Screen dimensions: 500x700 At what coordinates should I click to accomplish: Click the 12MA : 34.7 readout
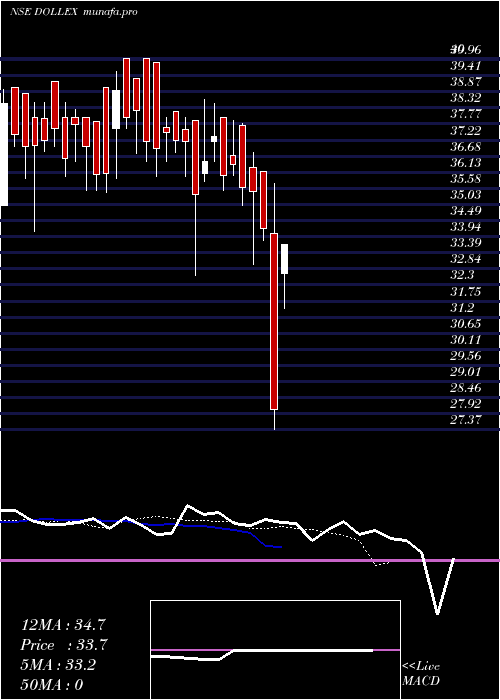[x=63, y=625]
